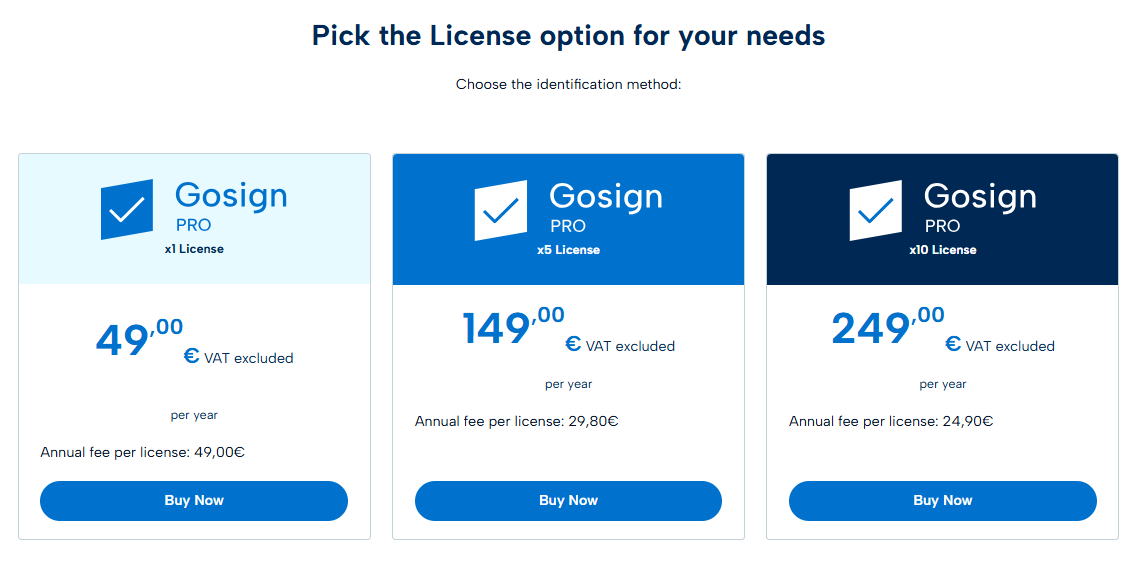This screenshot has width=1136, height=567.
Task: Click the 49,00 price amount
Action: pos(139,339)
